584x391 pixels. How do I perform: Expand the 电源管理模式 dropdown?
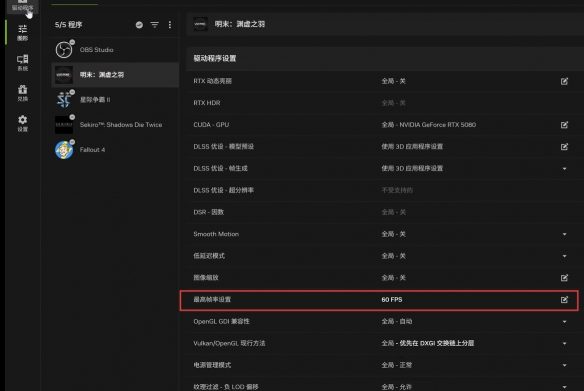[x=565, y=365]
